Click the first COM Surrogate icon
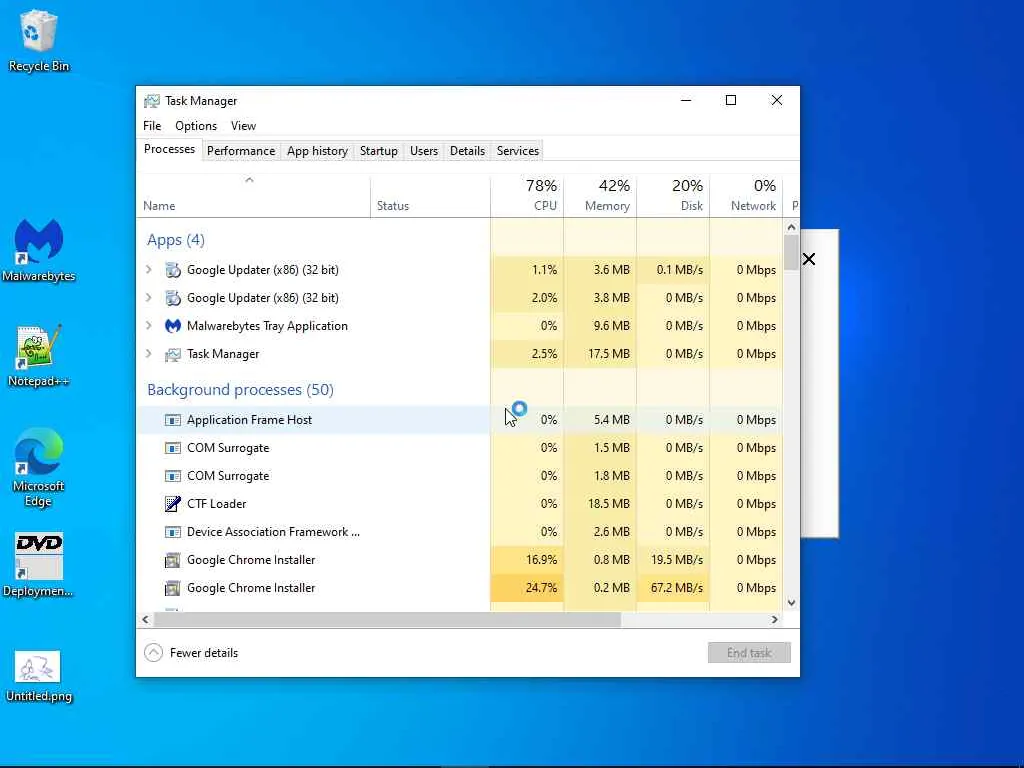This screenshot has width=1024, height=768. coord(172,448)
